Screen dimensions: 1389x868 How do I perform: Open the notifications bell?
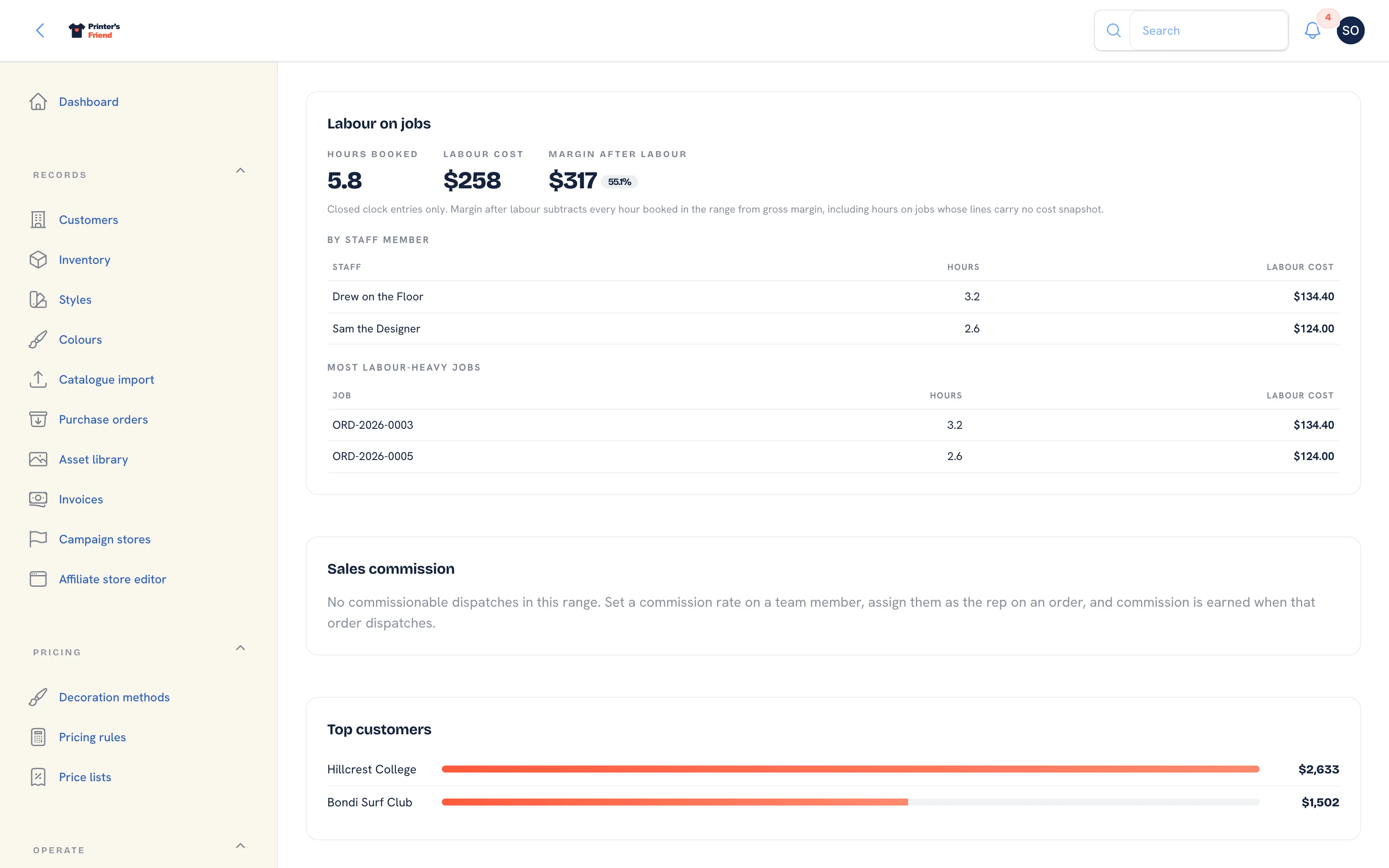pyautogui.click(x=1312, y=30)
